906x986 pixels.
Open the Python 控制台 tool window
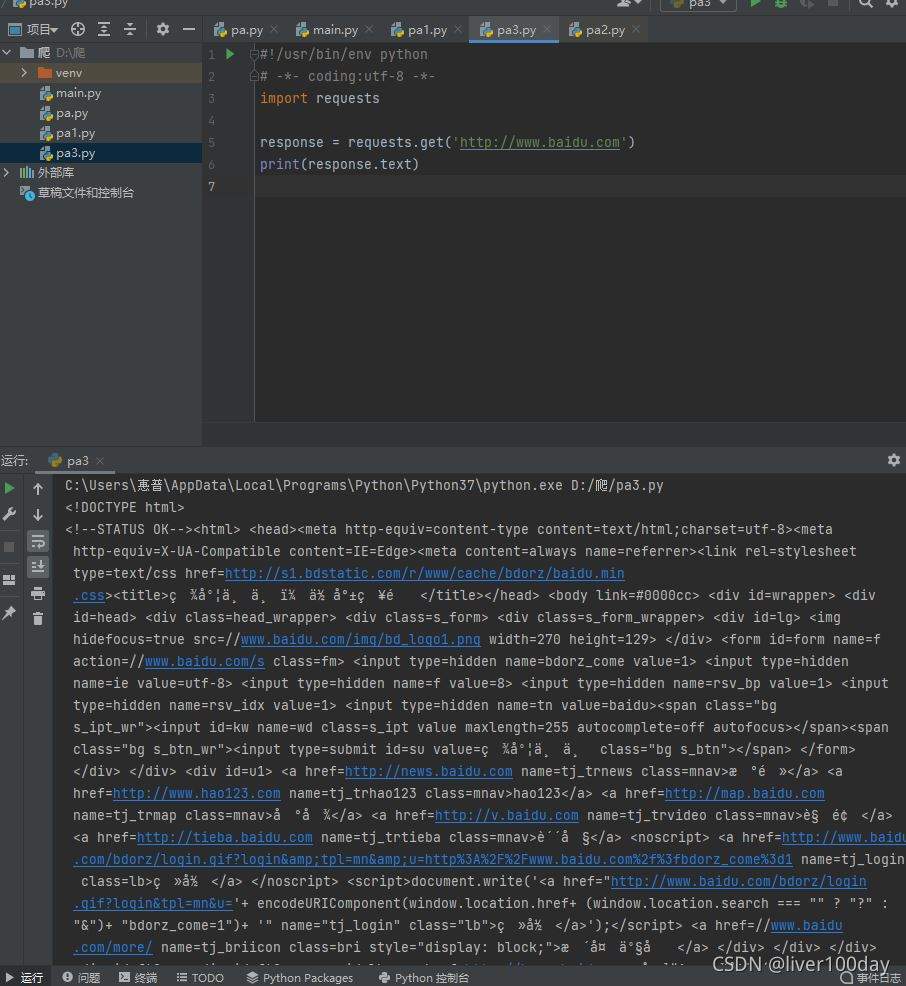point(424,977)
